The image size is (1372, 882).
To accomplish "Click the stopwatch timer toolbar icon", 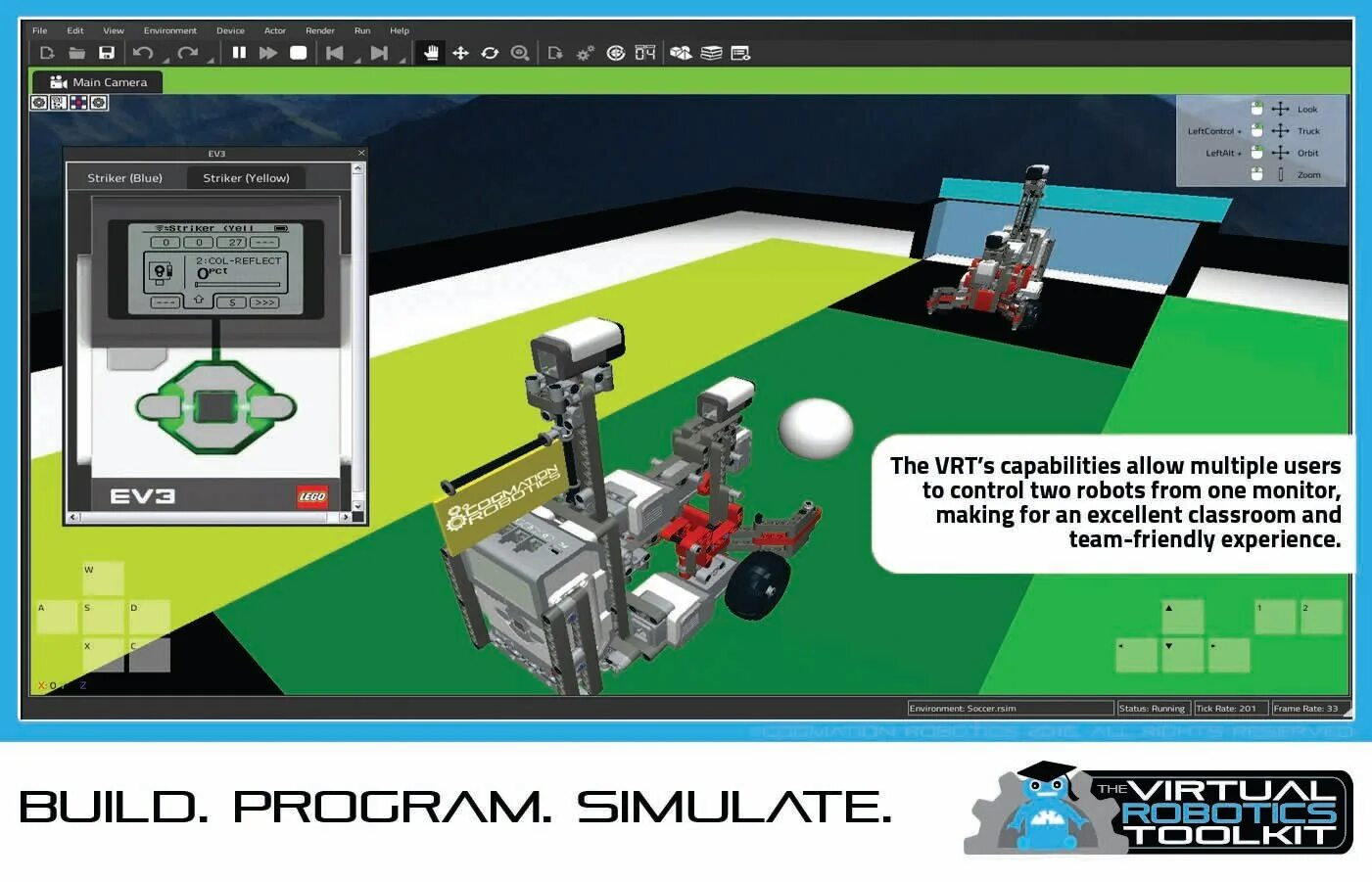I will tap(645, 53).
